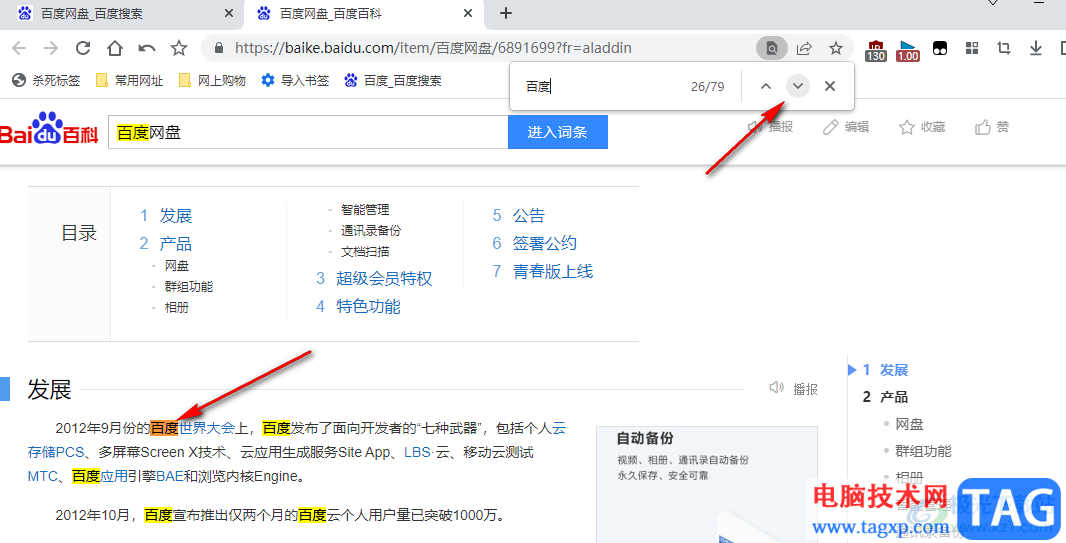The image size is (1066, 543).
Task: Click the Baidu Baike logo
Action: pyautogui.click(x=49, y=129)
